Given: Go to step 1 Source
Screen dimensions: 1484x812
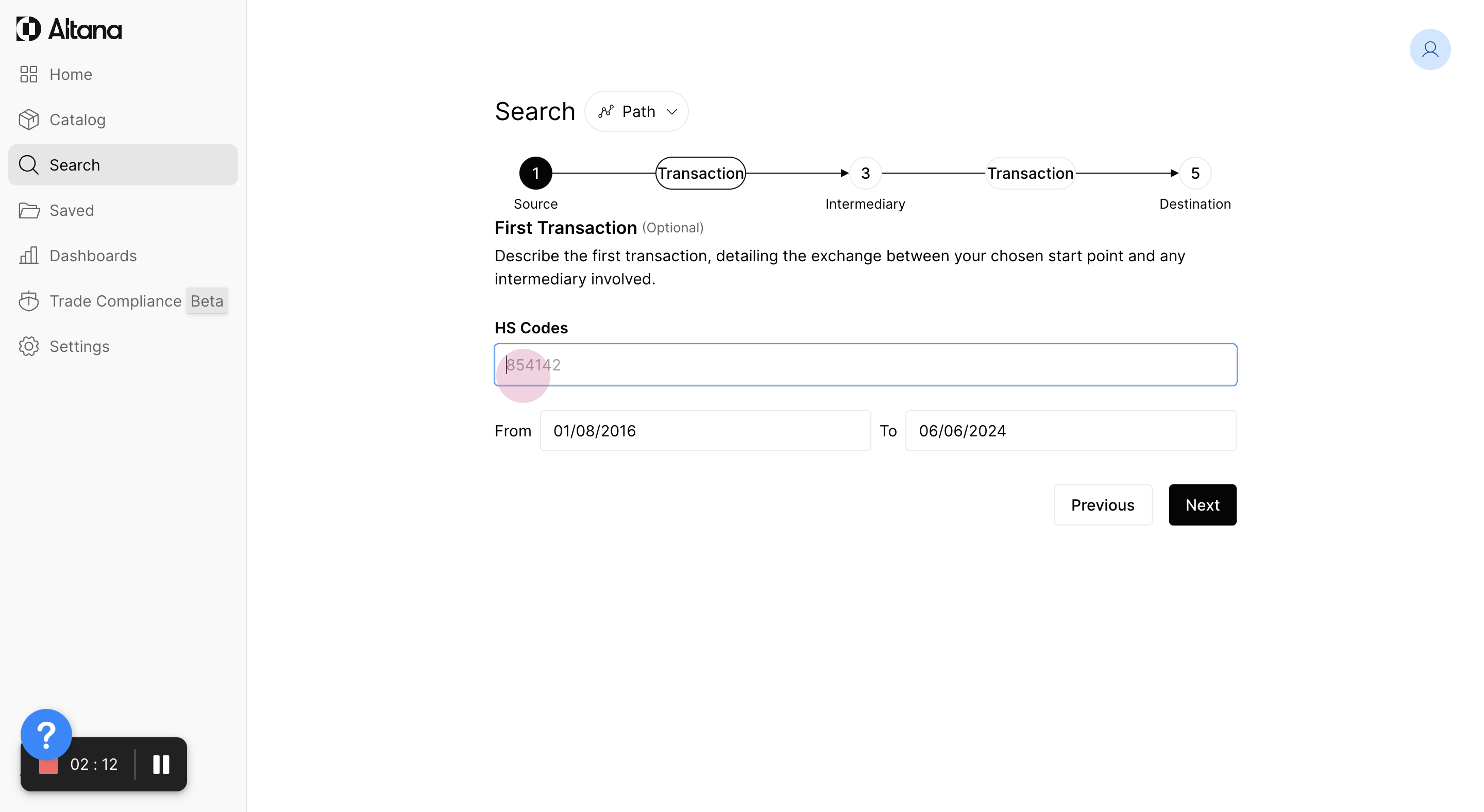Looking at the screenshot, I should click(x=535, y=173).
